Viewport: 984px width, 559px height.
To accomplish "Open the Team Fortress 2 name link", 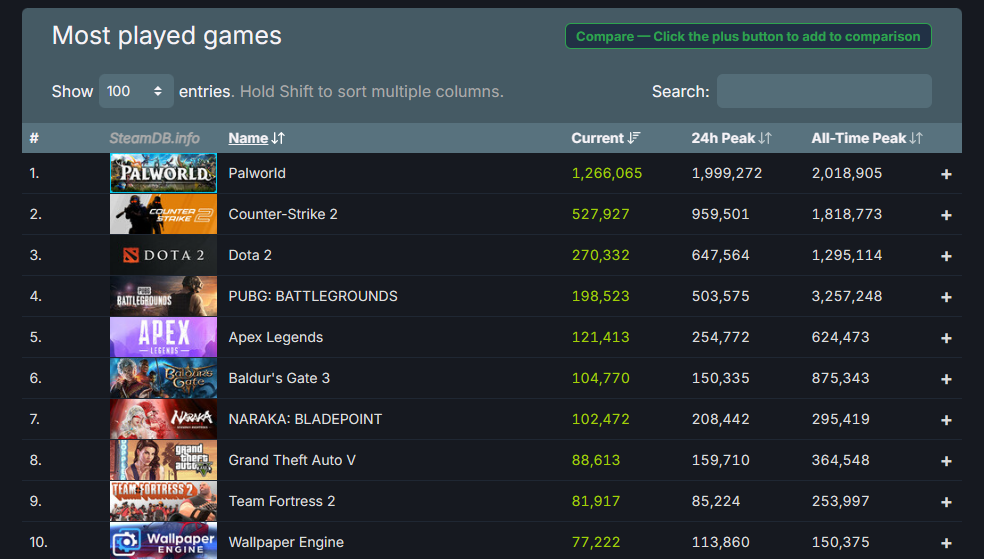I will pyautogui.click(x=282, y=501).
